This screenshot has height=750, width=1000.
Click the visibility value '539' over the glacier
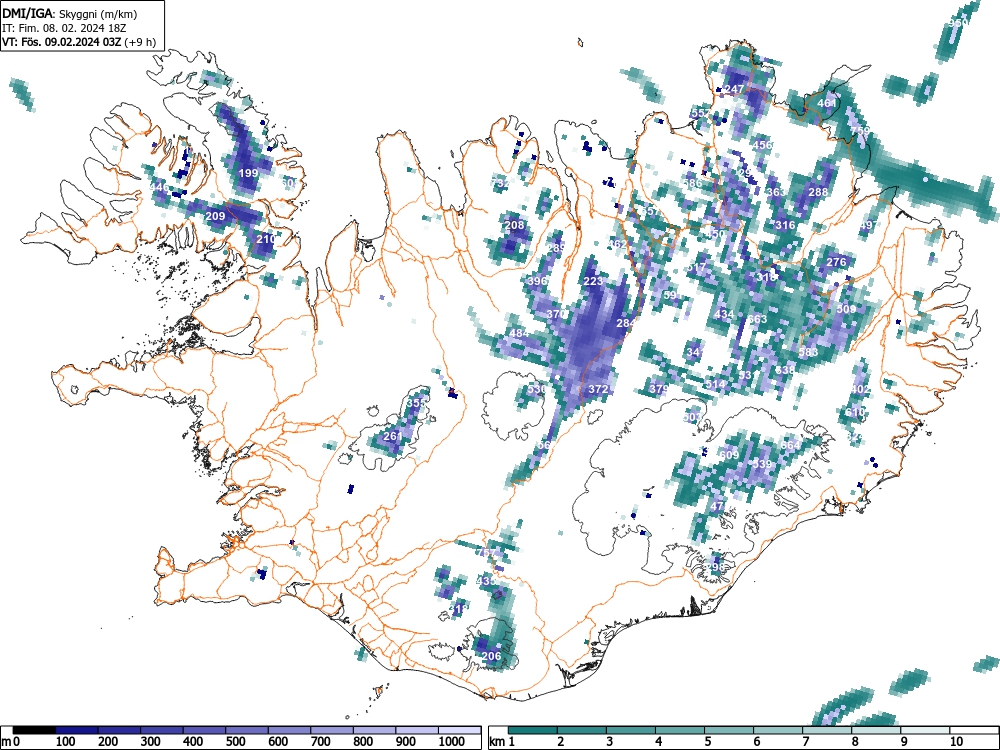[762, 464]
